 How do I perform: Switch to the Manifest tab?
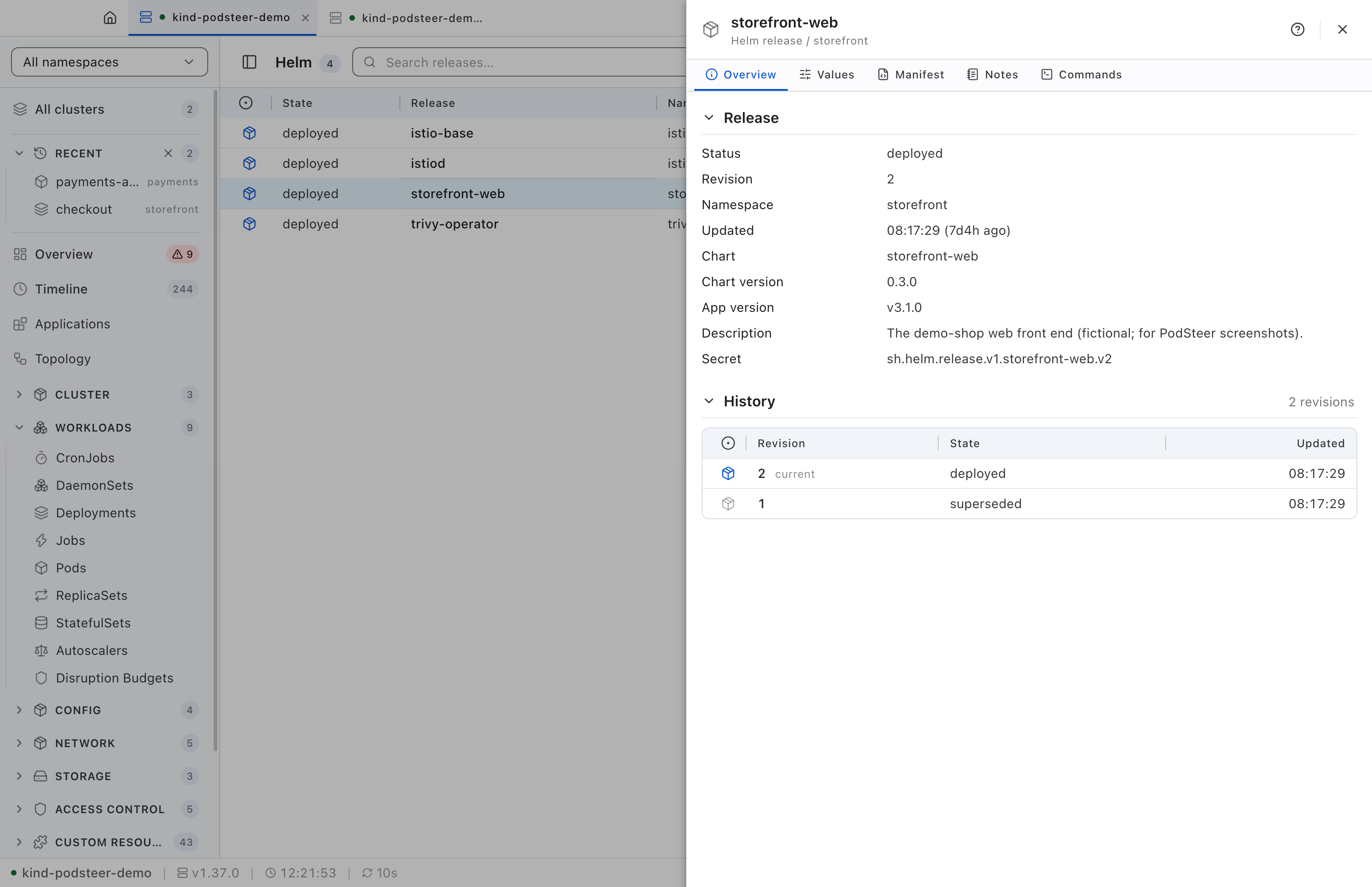(911, 75)
